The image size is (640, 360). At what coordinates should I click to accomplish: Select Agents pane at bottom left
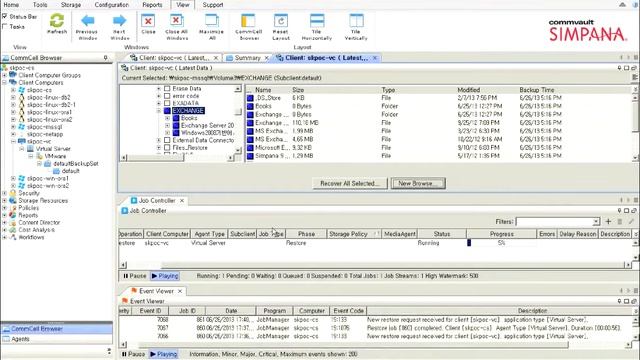57,339
